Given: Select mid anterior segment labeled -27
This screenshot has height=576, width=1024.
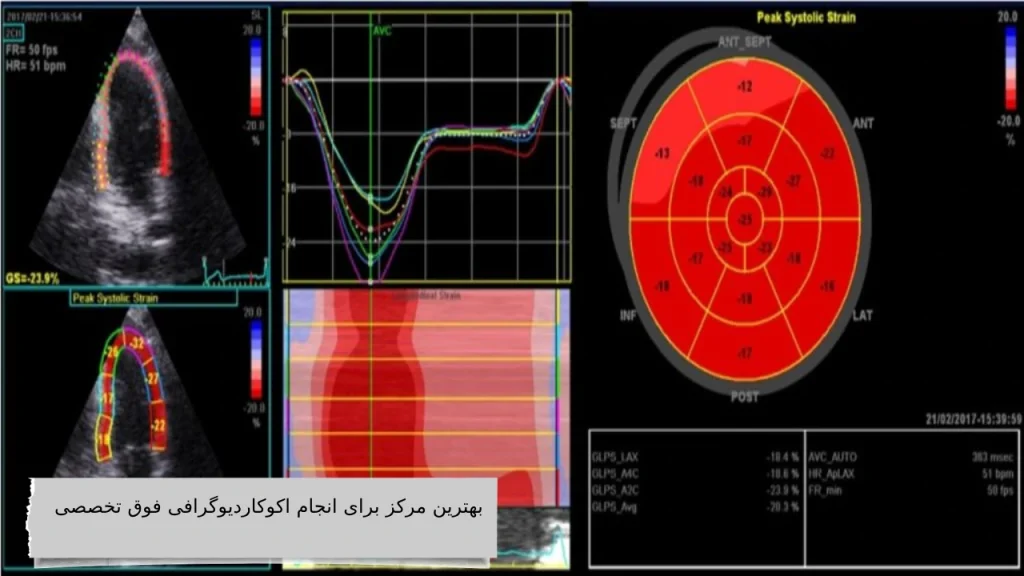Looking at the screenshot, I should tap(793, 181).
